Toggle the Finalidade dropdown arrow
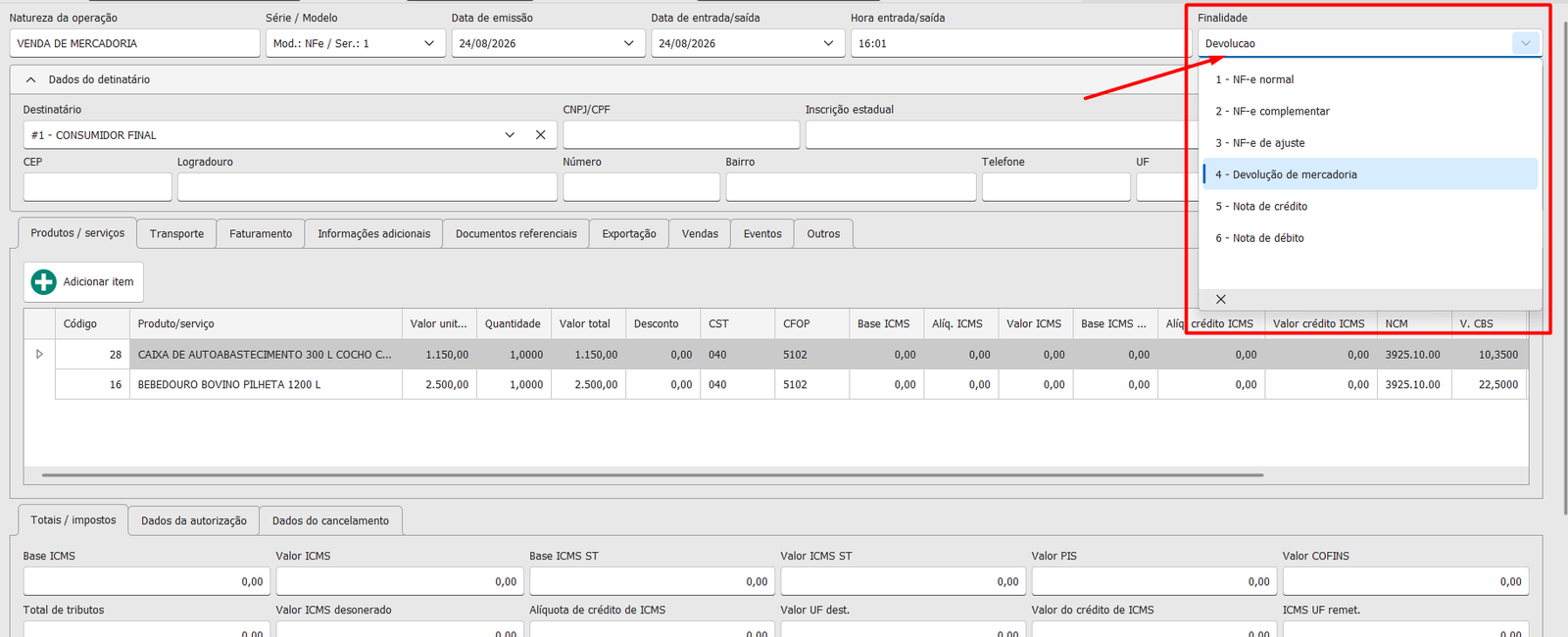Image resolution: width=1568 pixels, height=637 pixels. pyautogui.click(x=1525, y=43)
